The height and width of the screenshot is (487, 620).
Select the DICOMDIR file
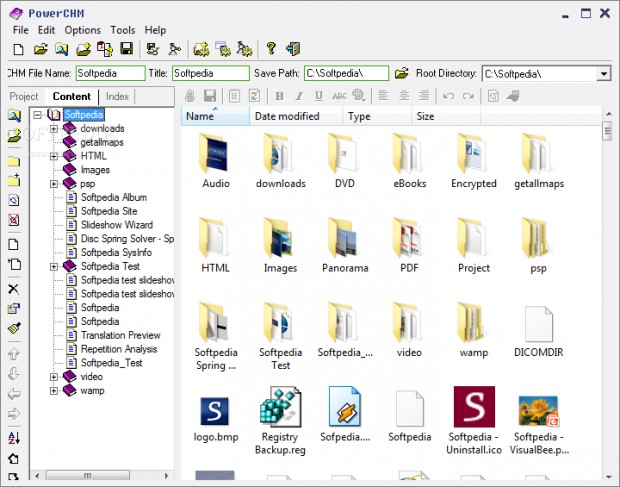tap(539, 330)
